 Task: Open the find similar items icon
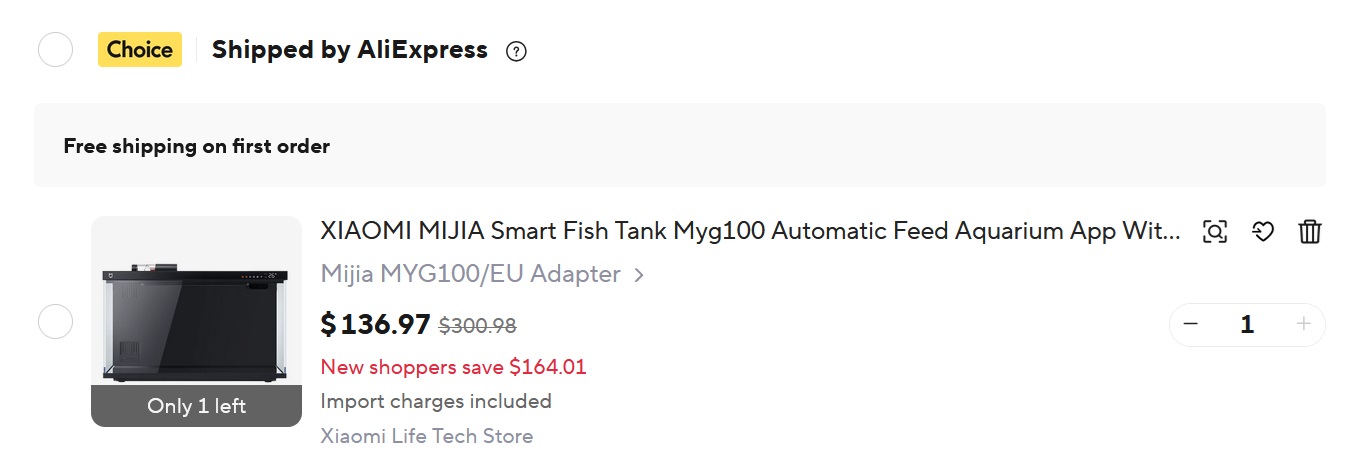(x=1215, y=232)
